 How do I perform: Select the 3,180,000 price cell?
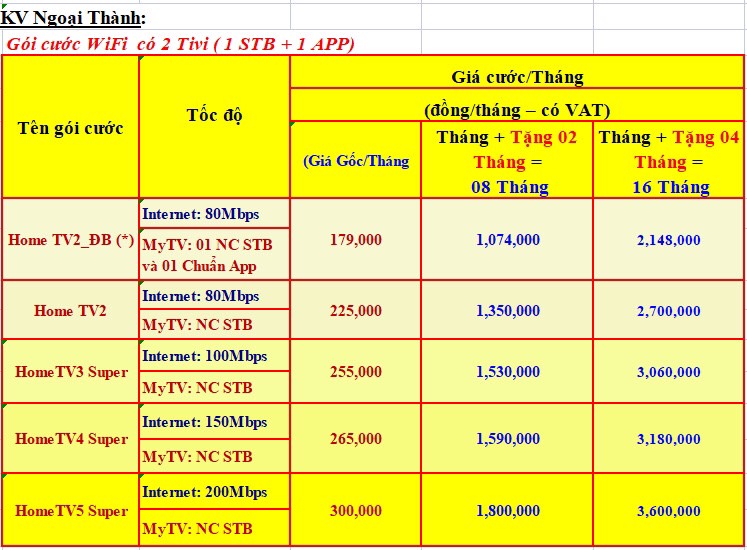[668, 438]
